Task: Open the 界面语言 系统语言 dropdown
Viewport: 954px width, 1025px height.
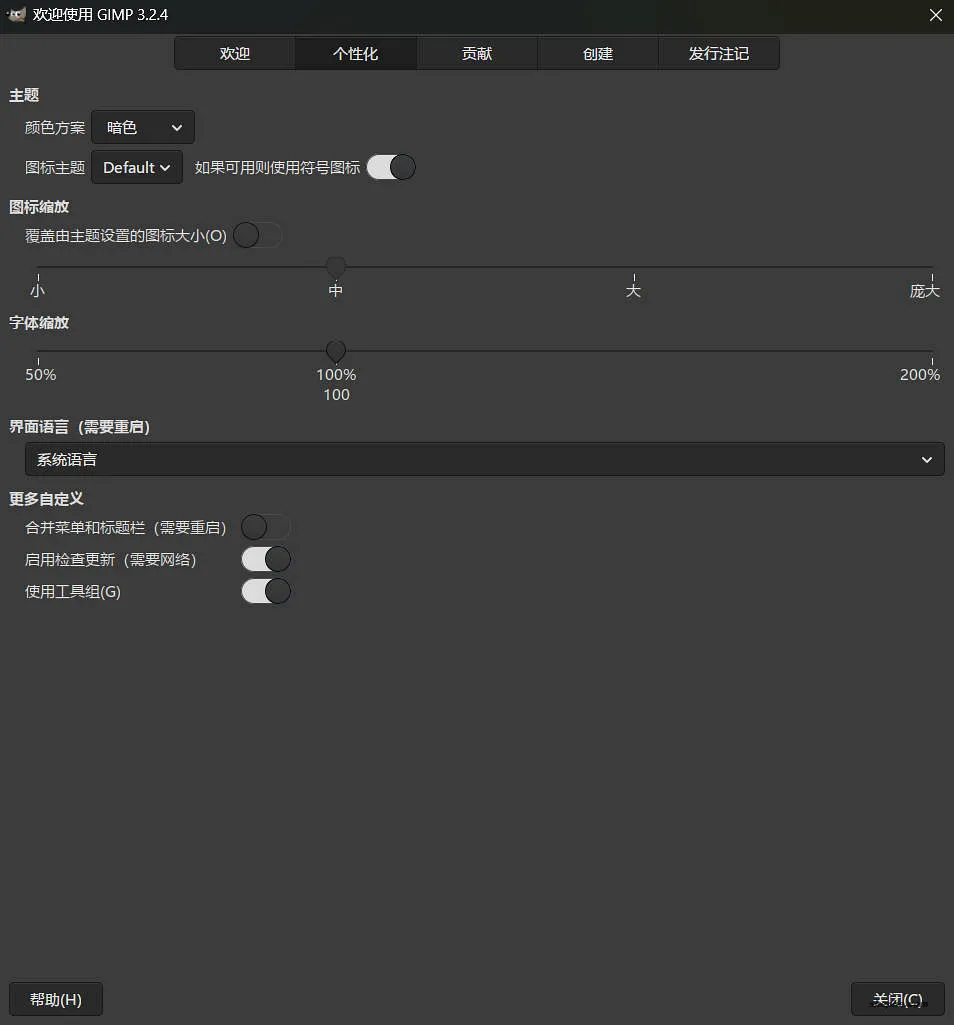Action: (485, 460)
